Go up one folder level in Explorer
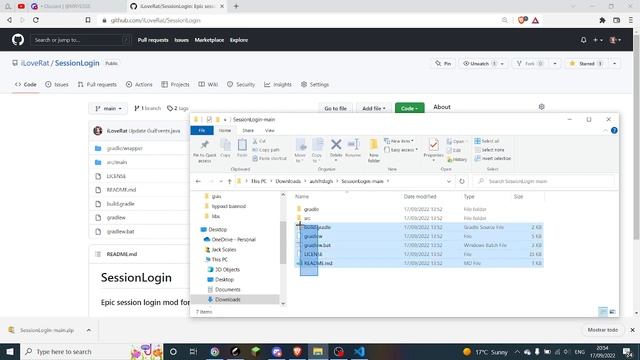Screen dimensions: 640x360 click(x=229, y=181)
